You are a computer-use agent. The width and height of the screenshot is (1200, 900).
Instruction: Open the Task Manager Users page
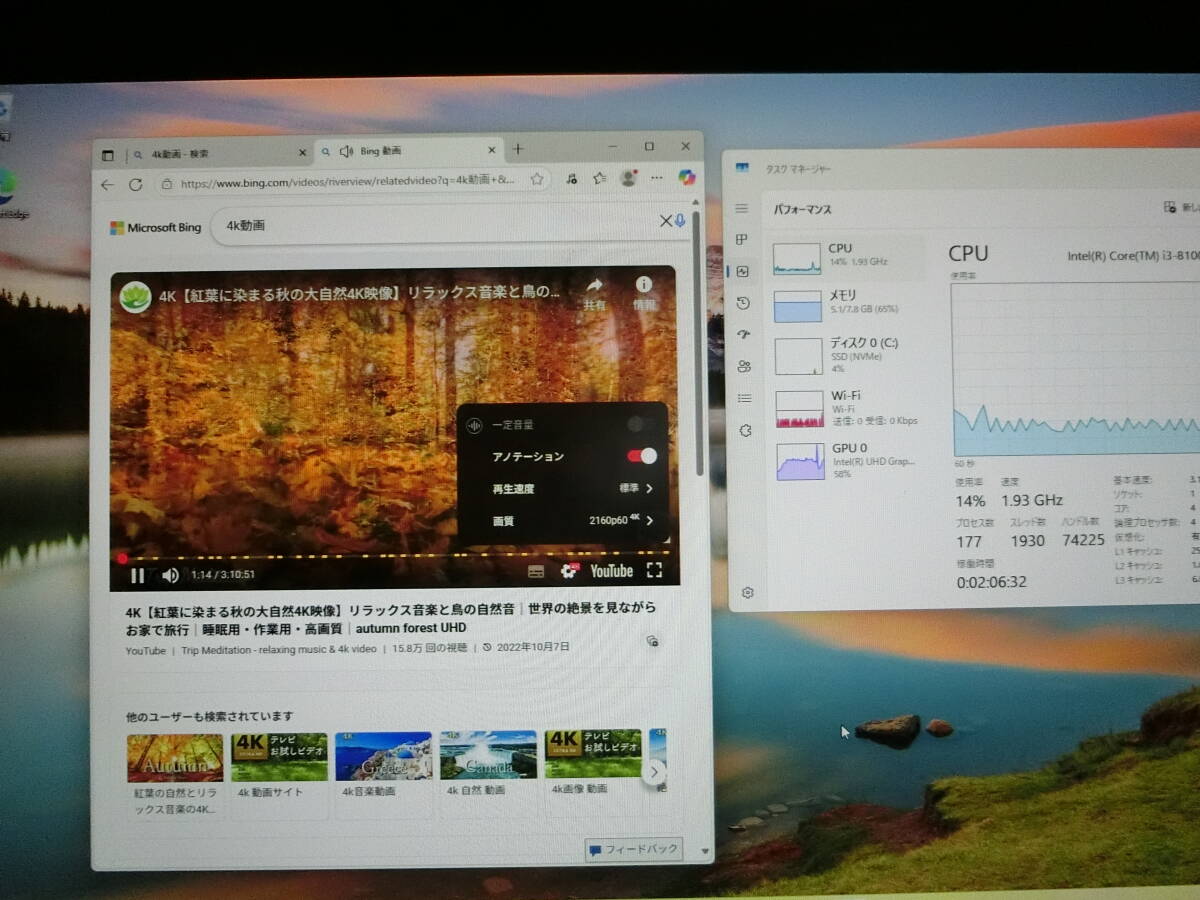[743, 366]
